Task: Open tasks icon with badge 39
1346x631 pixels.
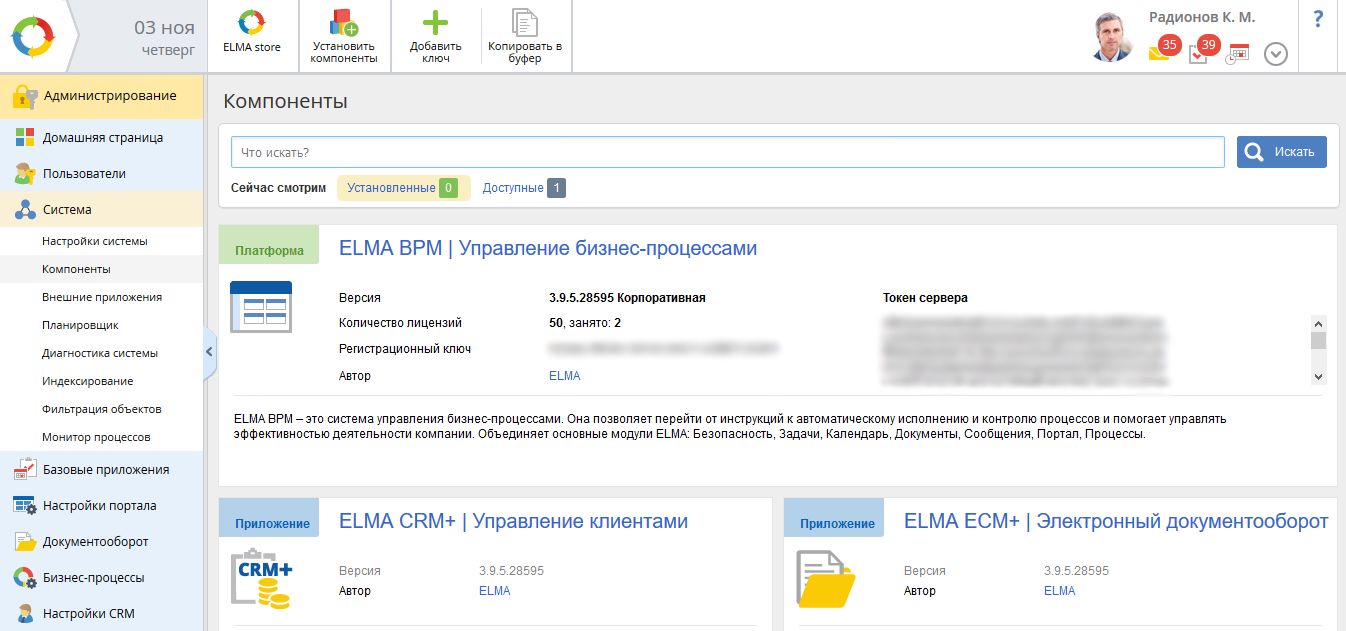Action: pyautogui.click(x=1203, y=50)
